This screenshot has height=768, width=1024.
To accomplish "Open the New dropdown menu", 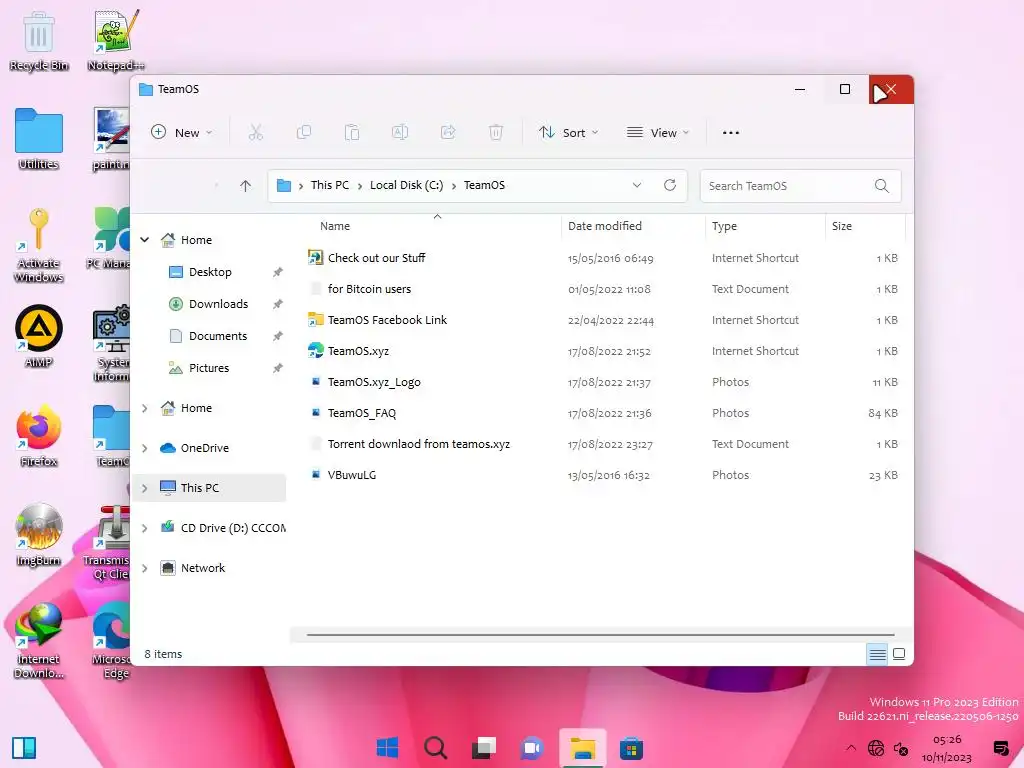I will click(182, 133).
